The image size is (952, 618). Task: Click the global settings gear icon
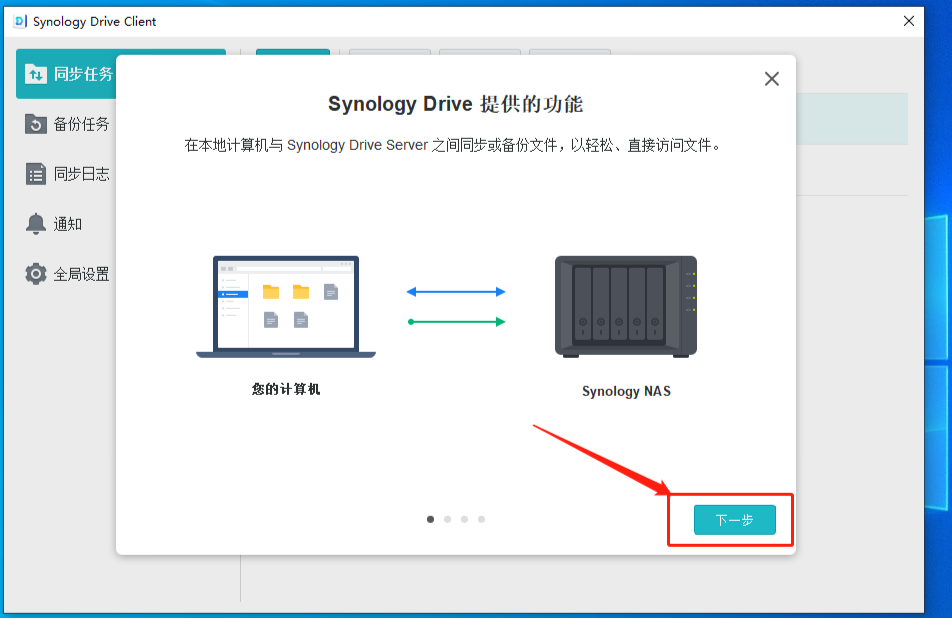pyautogui.click(x=36, y=274)
